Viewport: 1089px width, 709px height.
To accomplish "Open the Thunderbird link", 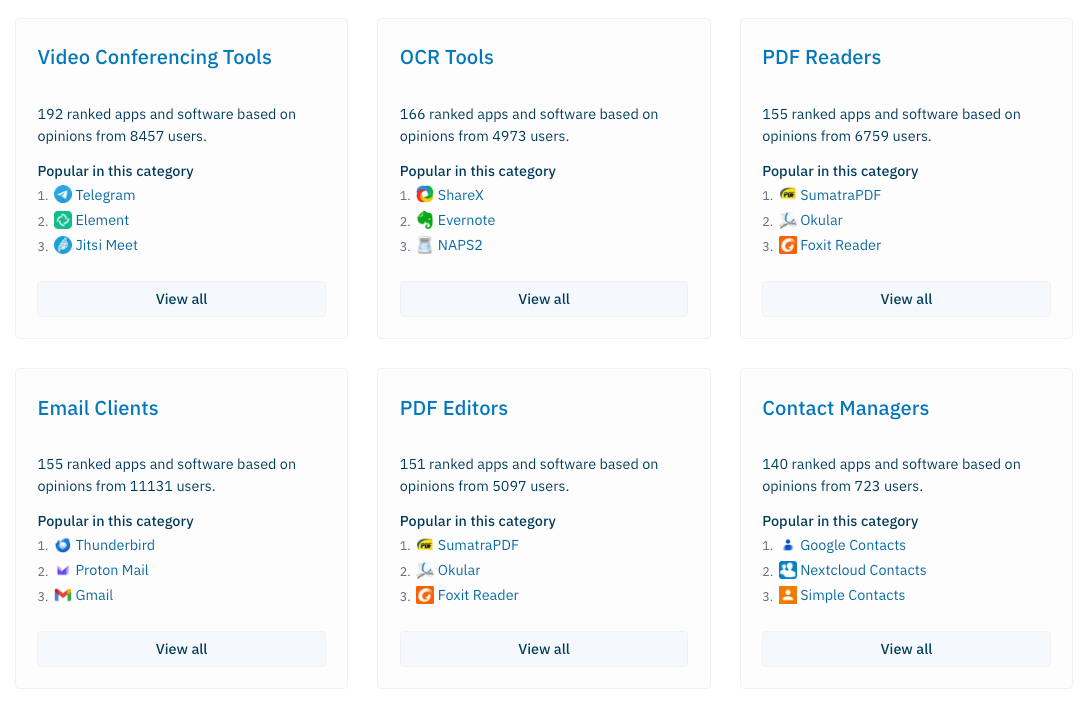I will coord(115,545).
